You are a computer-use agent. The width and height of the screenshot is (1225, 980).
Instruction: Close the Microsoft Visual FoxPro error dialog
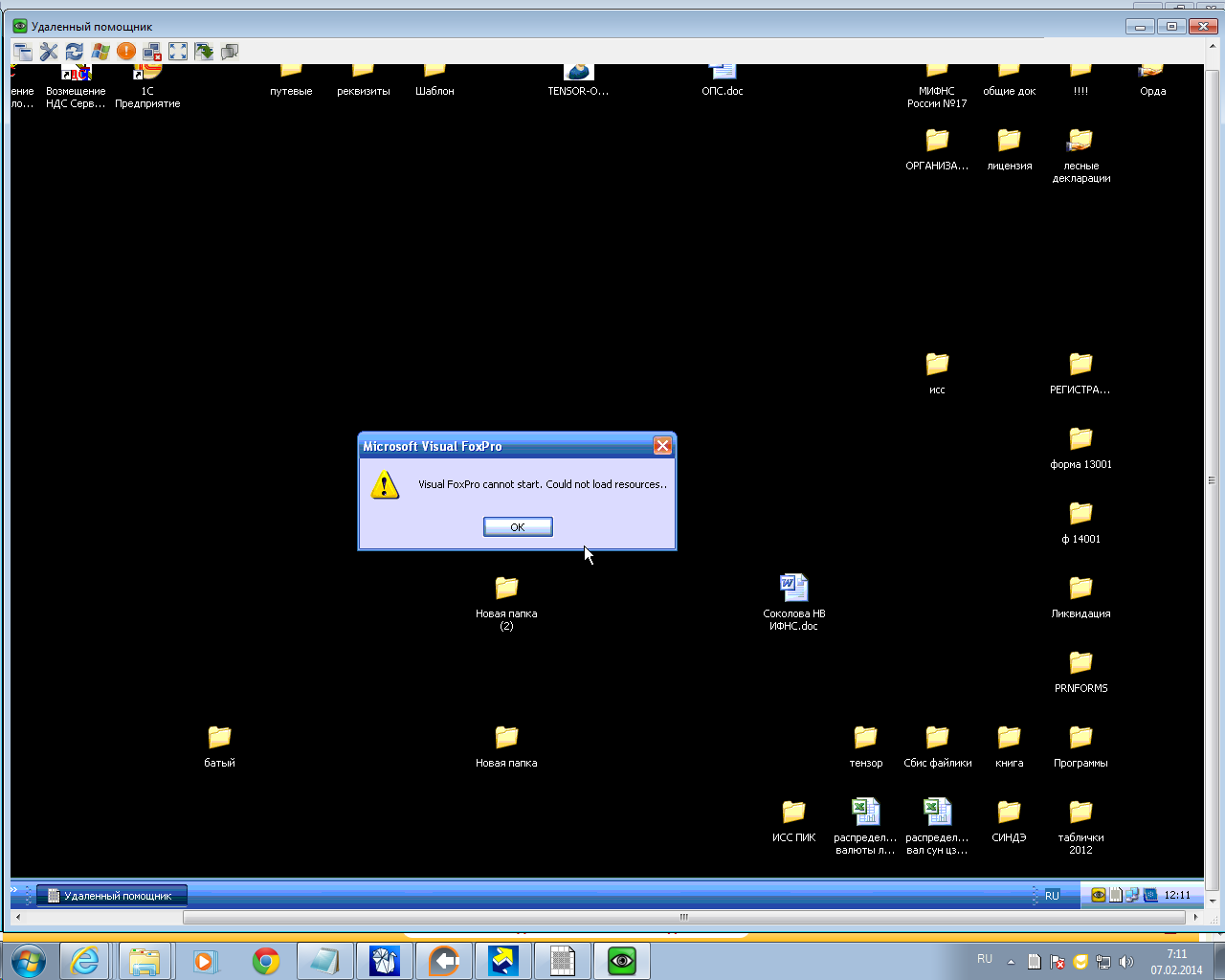click(662, 446)
